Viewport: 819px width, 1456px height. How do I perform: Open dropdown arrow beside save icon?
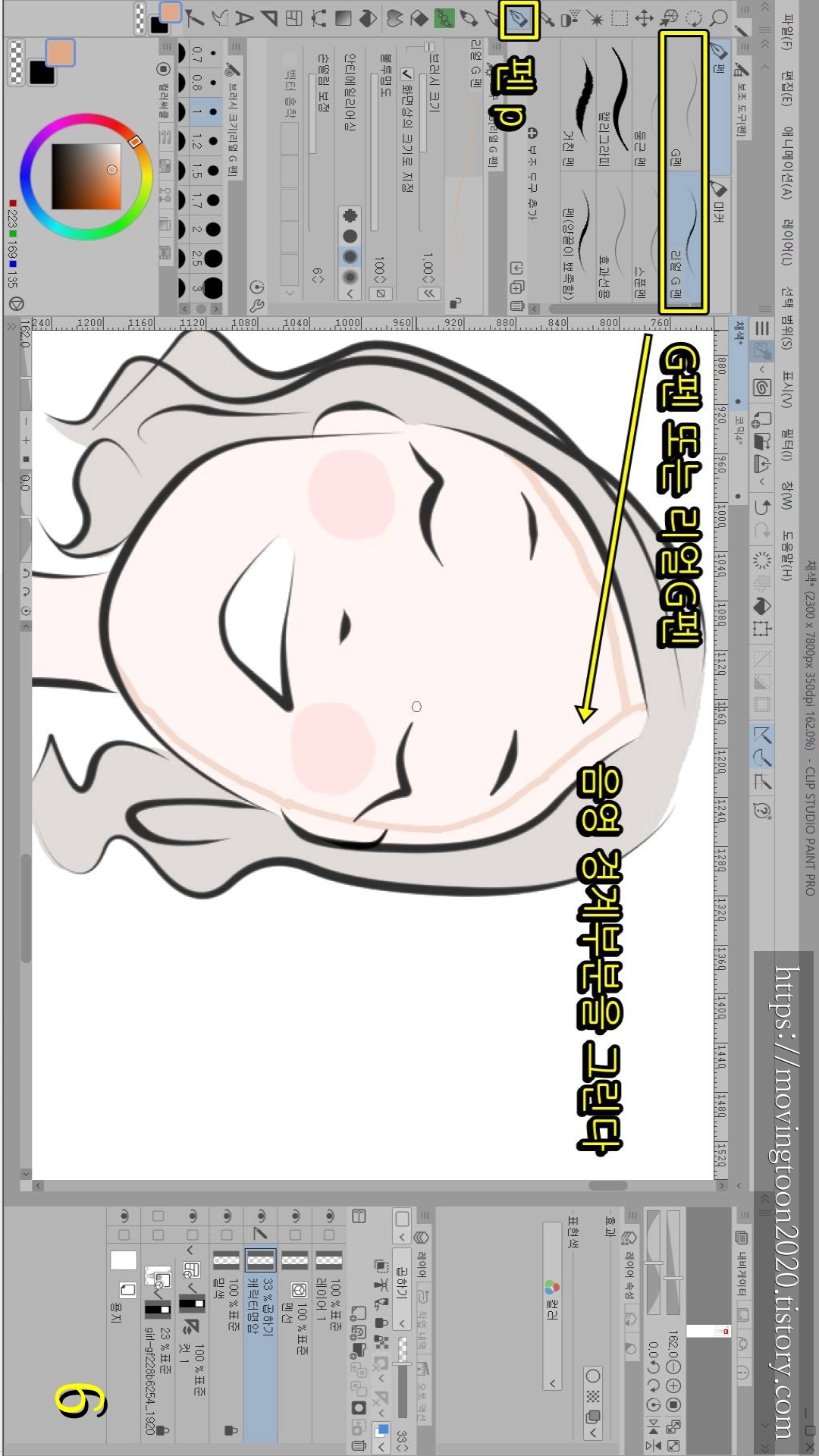pos(762,482)
